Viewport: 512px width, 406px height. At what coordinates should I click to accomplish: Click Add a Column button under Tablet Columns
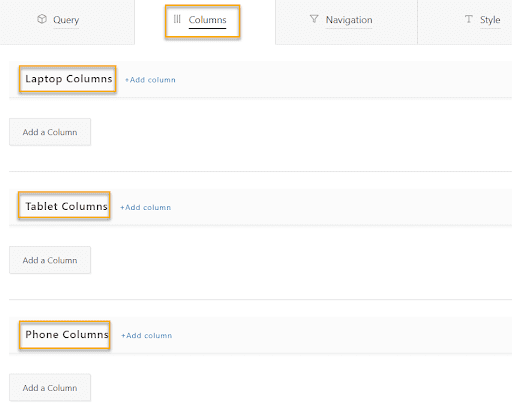click(50, 260)
